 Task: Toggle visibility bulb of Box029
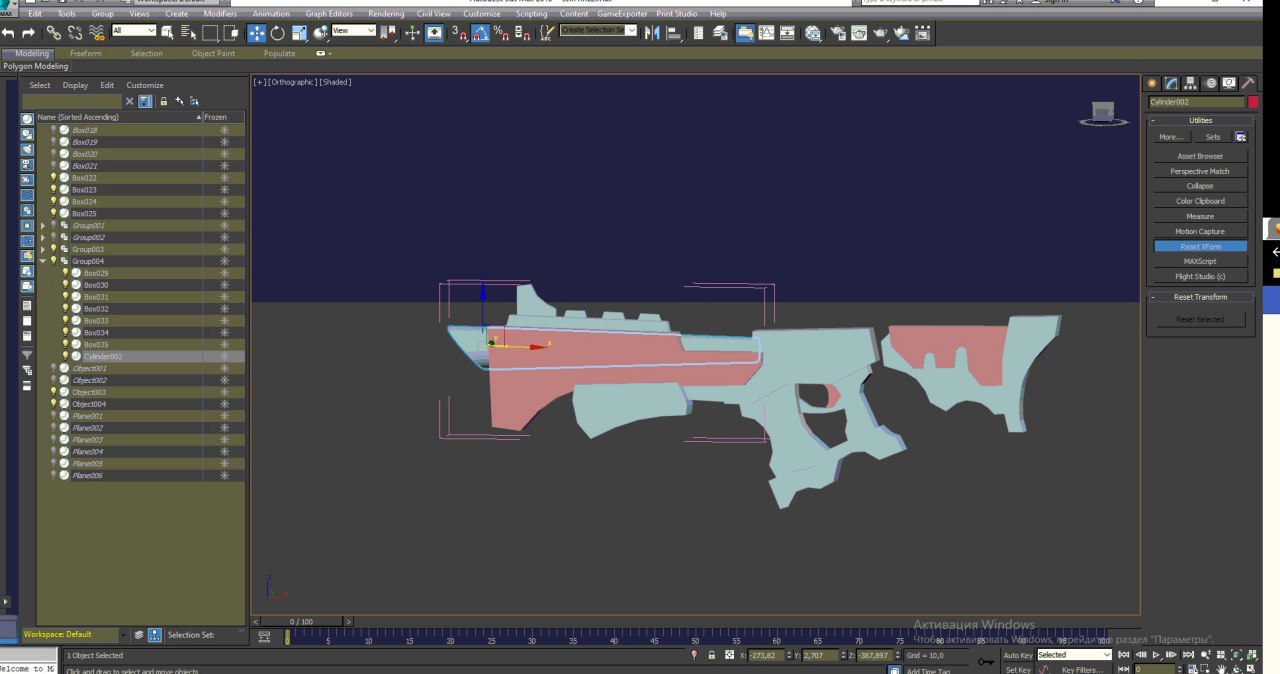coord(65,273)
